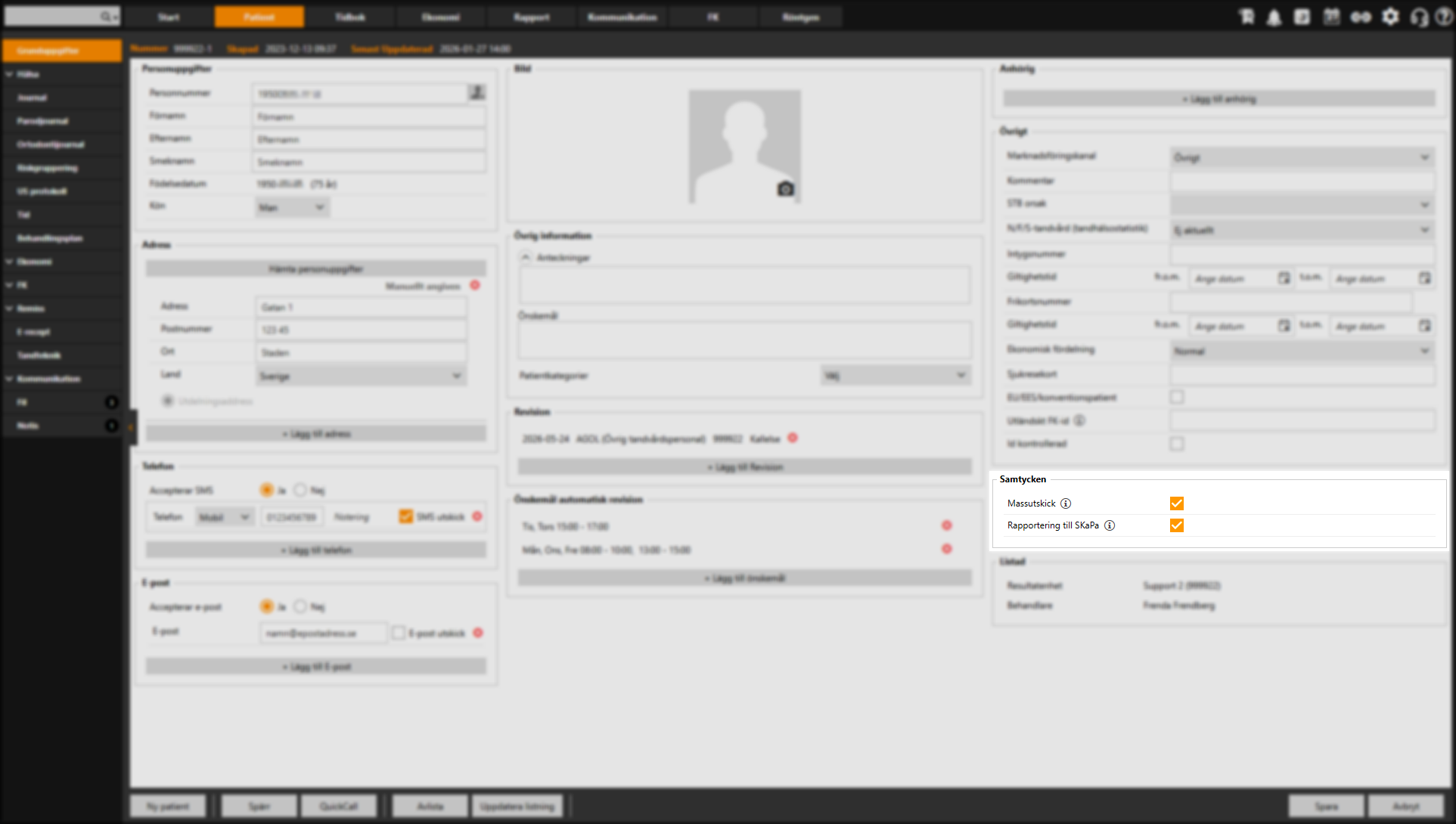Toggle the SMS utskick checkbox

[x=406, y=516]
